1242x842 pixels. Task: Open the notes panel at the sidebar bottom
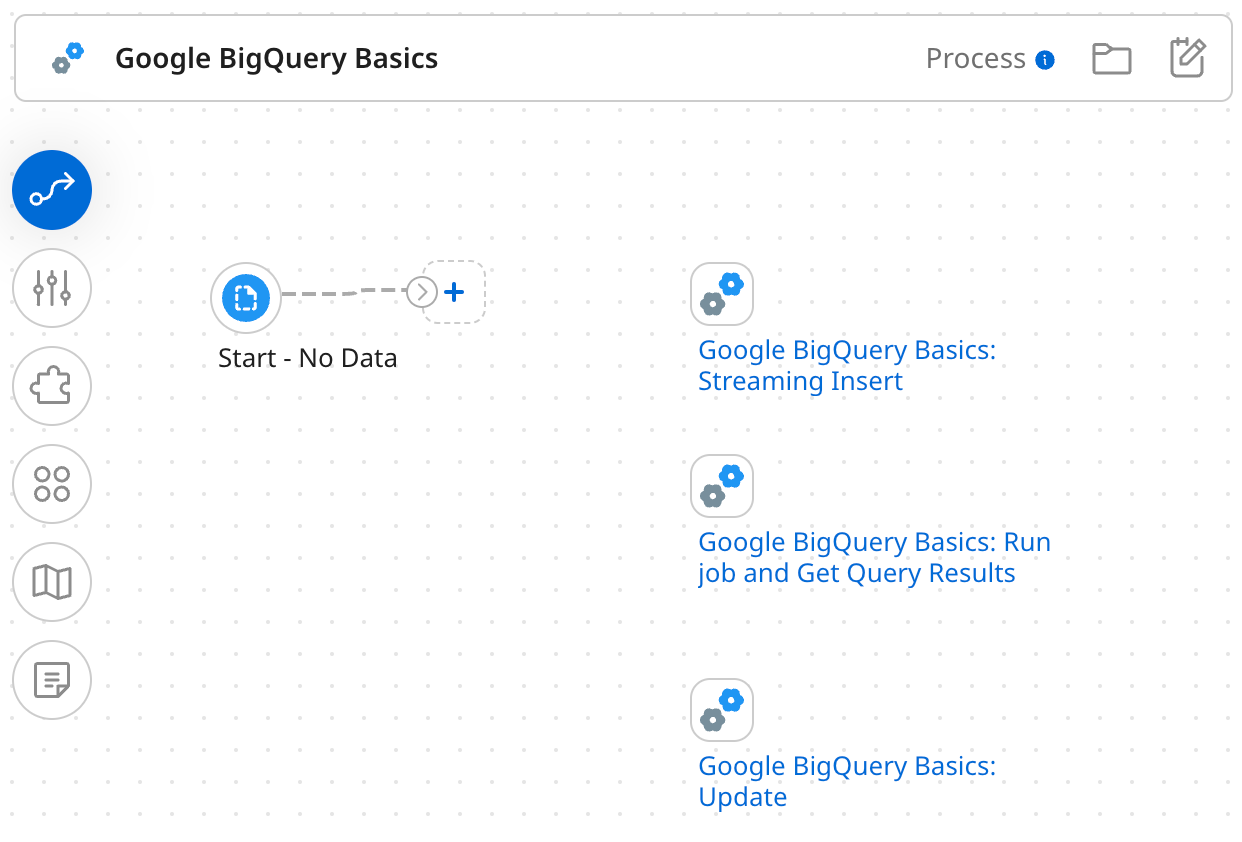[52, 680]
